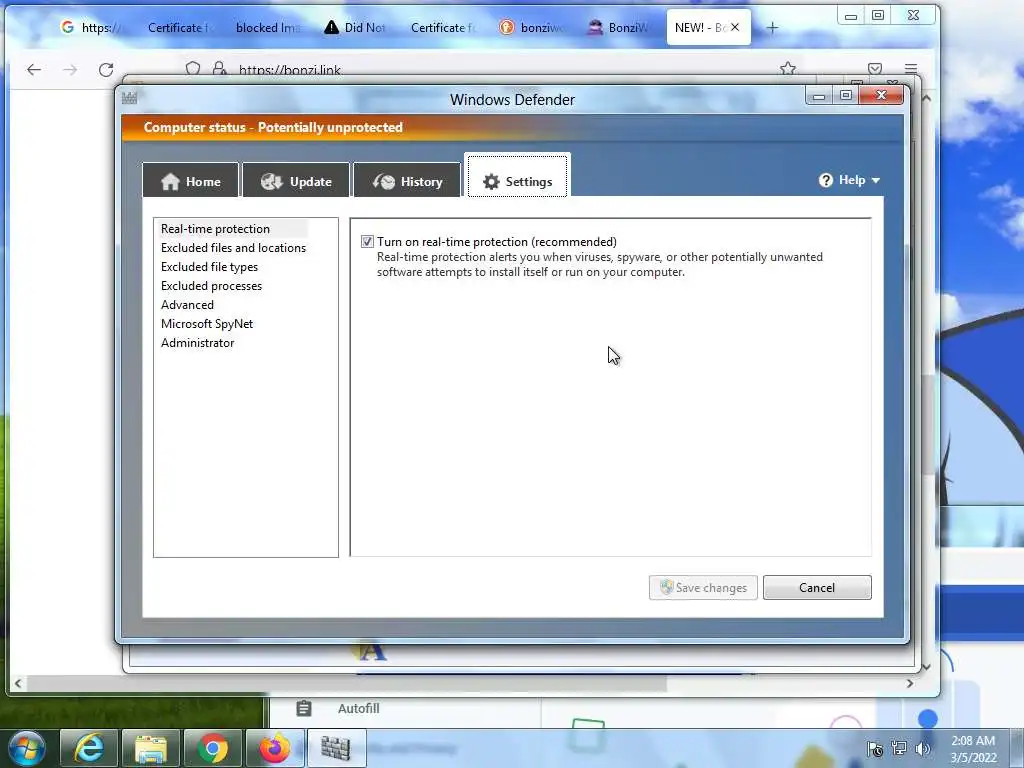The image size is (1024, 768).
Task: Open the Help dropdown arrow
Action: (876, 180)
